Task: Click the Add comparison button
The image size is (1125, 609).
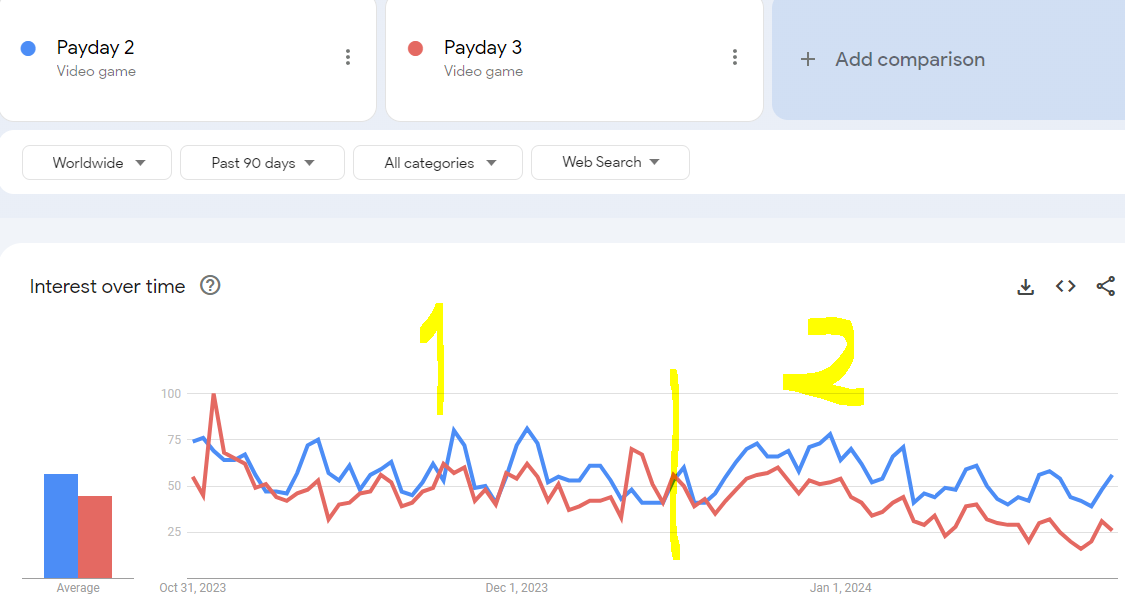Action: (949, 60)
